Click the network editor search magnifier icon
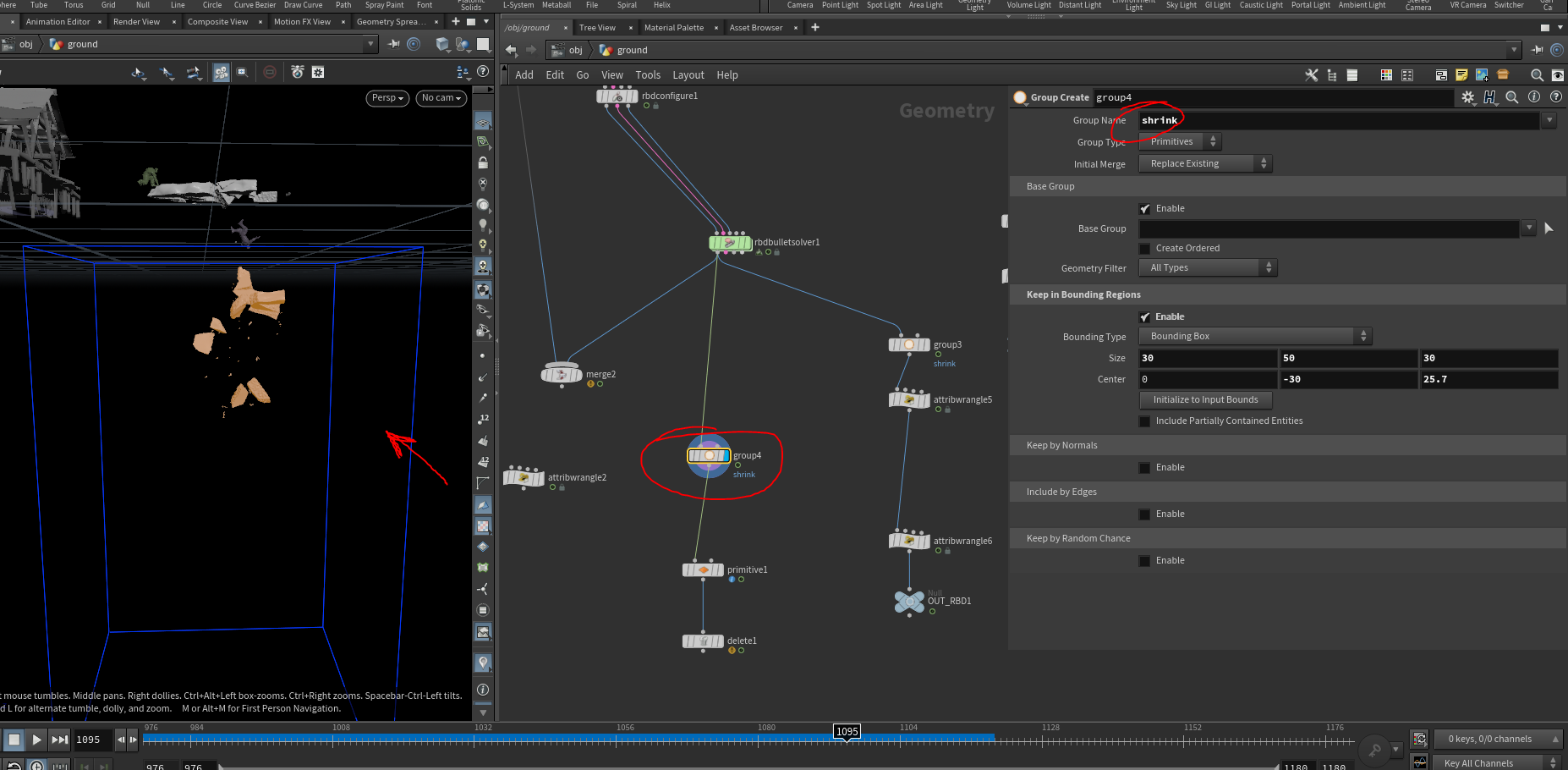This screenshot has width=1568, height=770. 1537,75
